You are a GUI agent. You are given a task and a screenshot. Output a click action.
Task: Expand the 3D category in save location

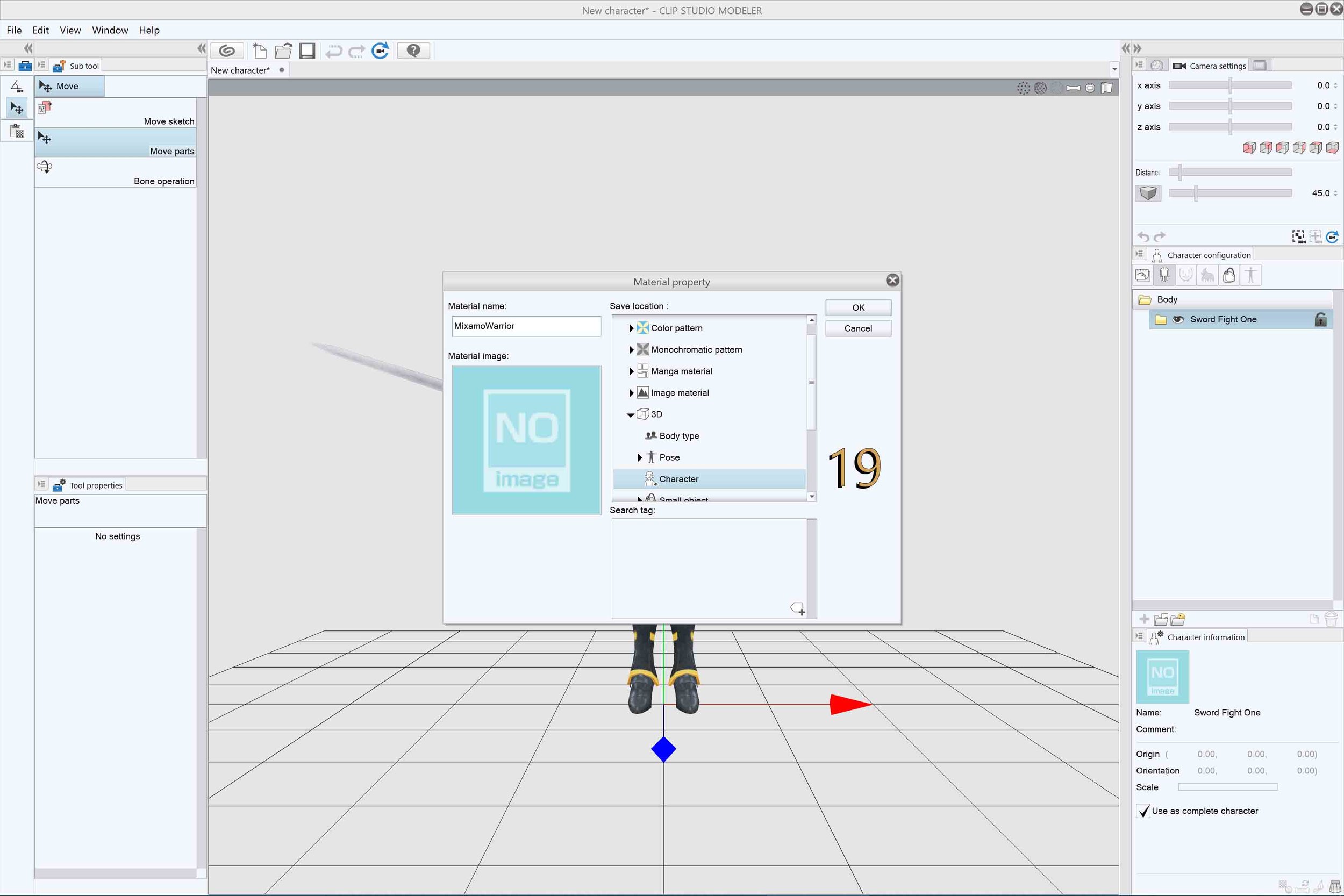pos(630,414)
